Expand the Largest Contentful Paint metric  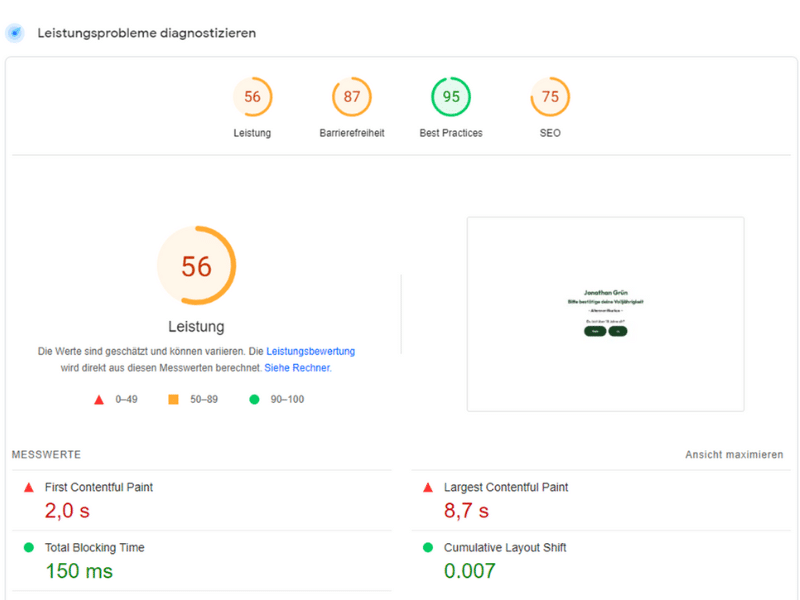(x=506, y=488)
